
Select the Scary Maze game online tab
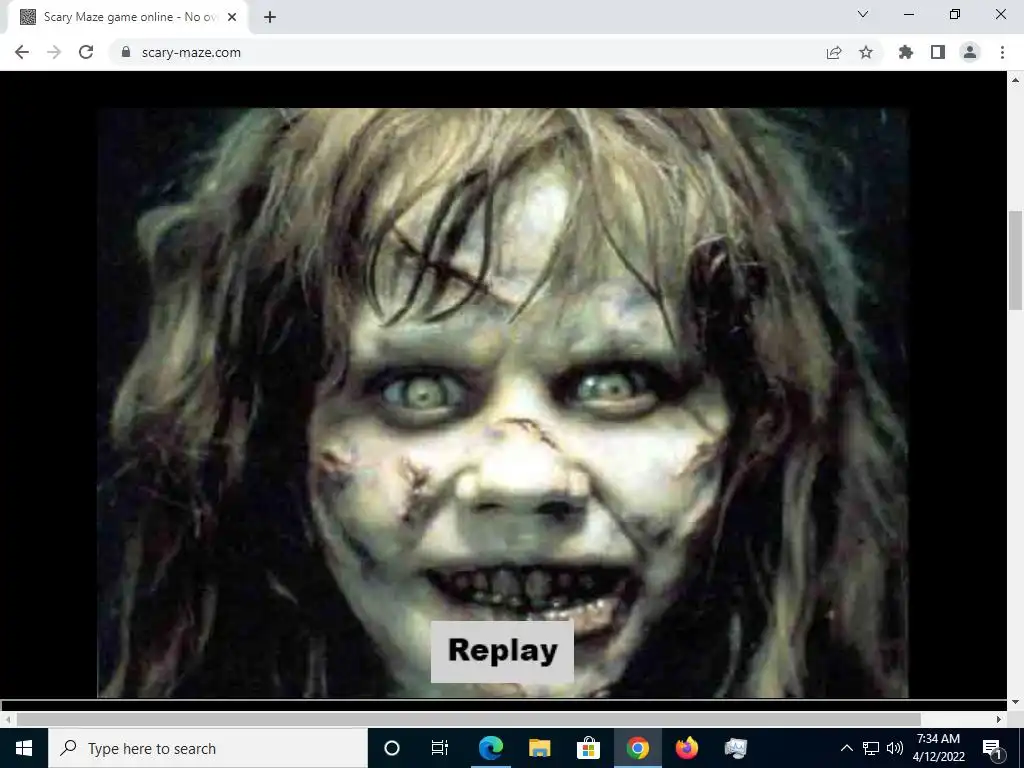coord(127,17)
